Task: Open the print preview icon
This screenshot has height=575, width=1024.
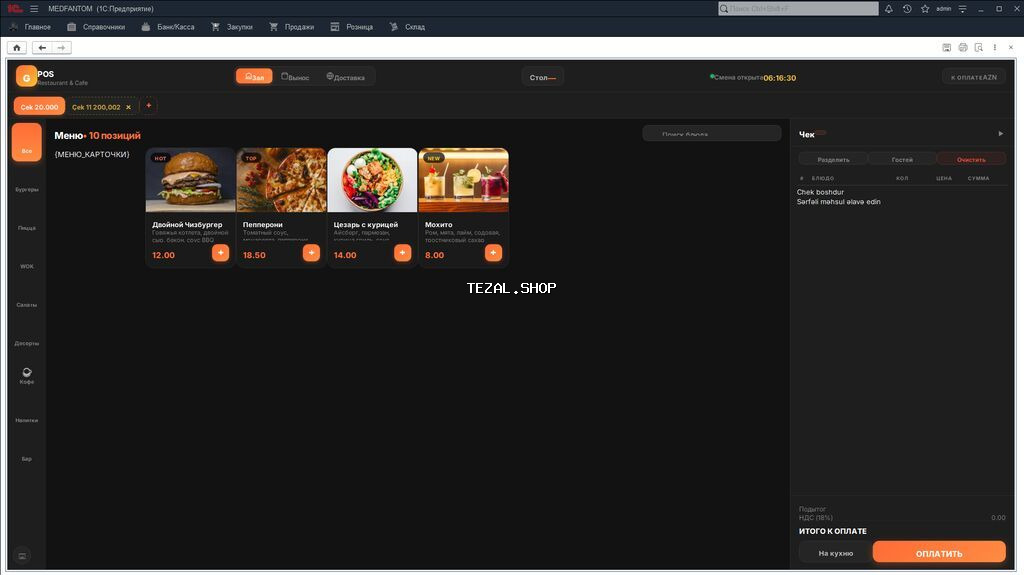Action: pyautogui.click(x=979, y=48)
